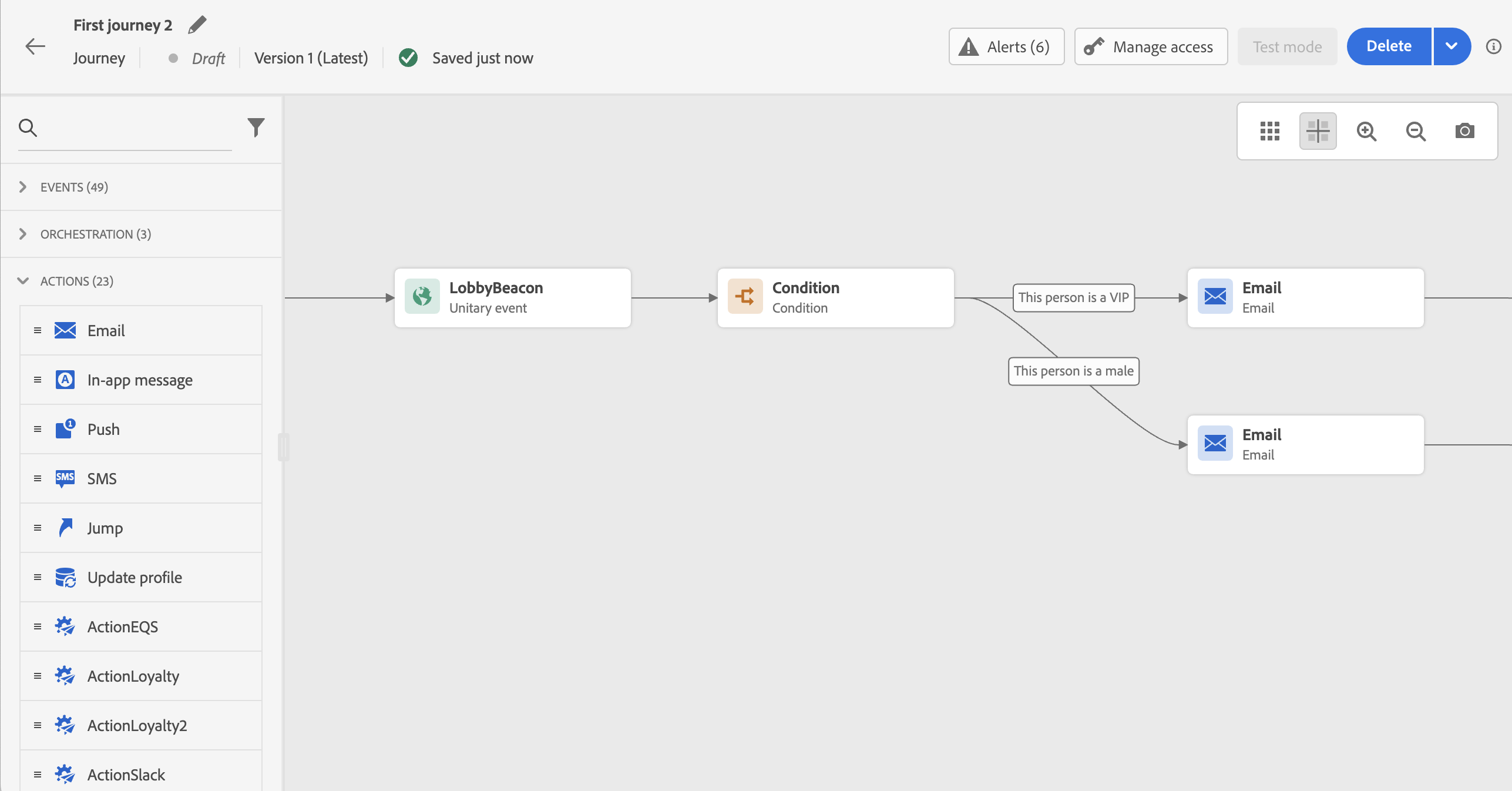Image resolution: width=1512 pixels, height=791 pixels.
Task: Zoom in on the canvas
Action: point(1366,130)
